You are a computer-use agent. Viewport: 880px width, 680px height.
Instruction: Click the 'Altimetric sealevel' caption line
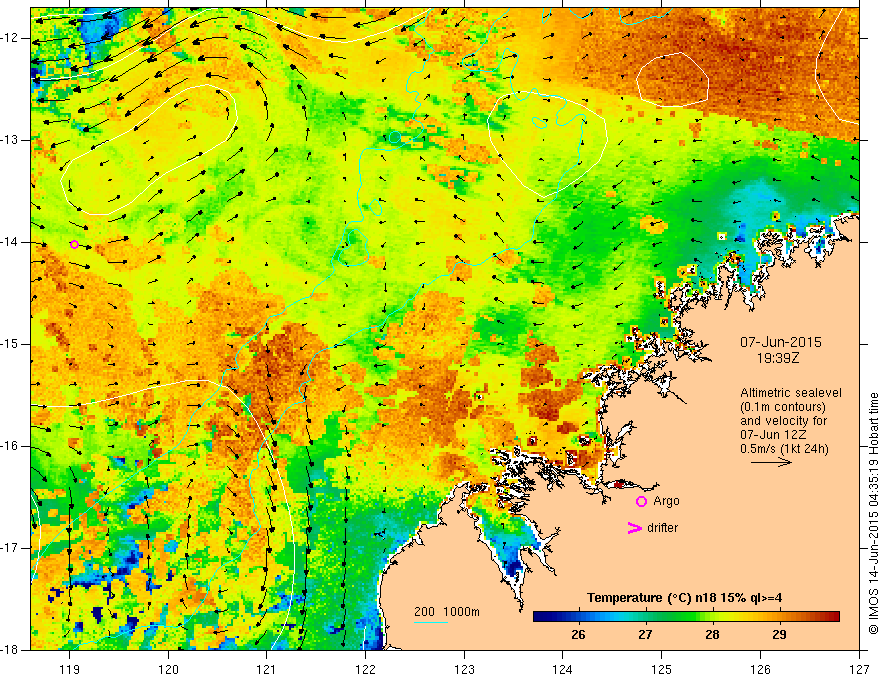[x=791, y=393]
